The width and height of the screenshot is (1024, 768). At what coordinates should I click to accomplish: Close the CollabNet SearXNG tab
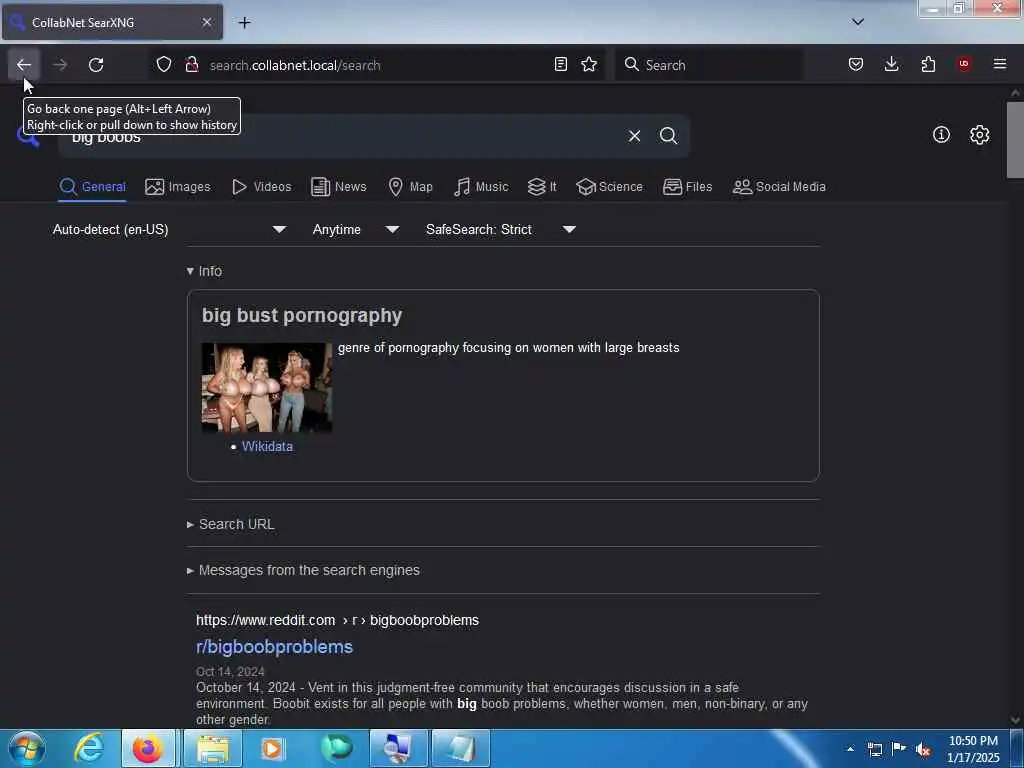click(x=207, y=22)
